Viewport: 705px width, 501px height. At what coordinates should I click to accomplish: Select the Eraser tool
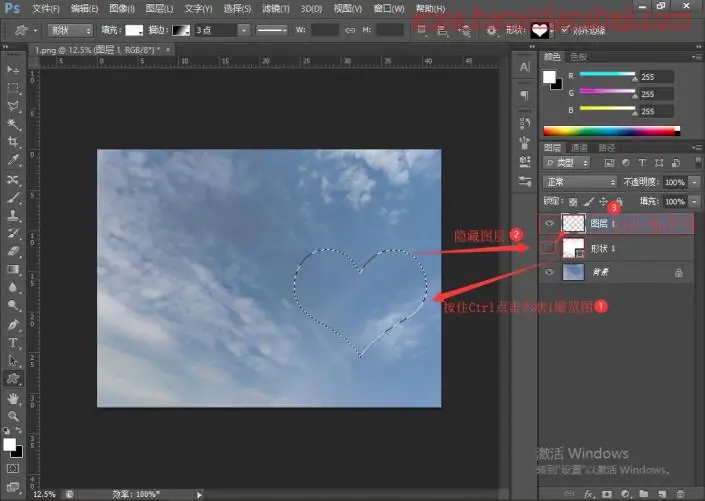[13, 251]
